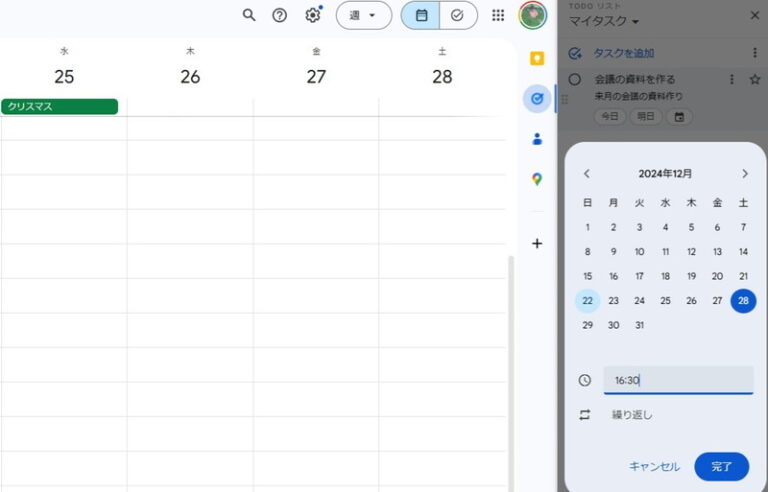
Task: Star the 会議の資料を作る task
Action: point(754,79)
